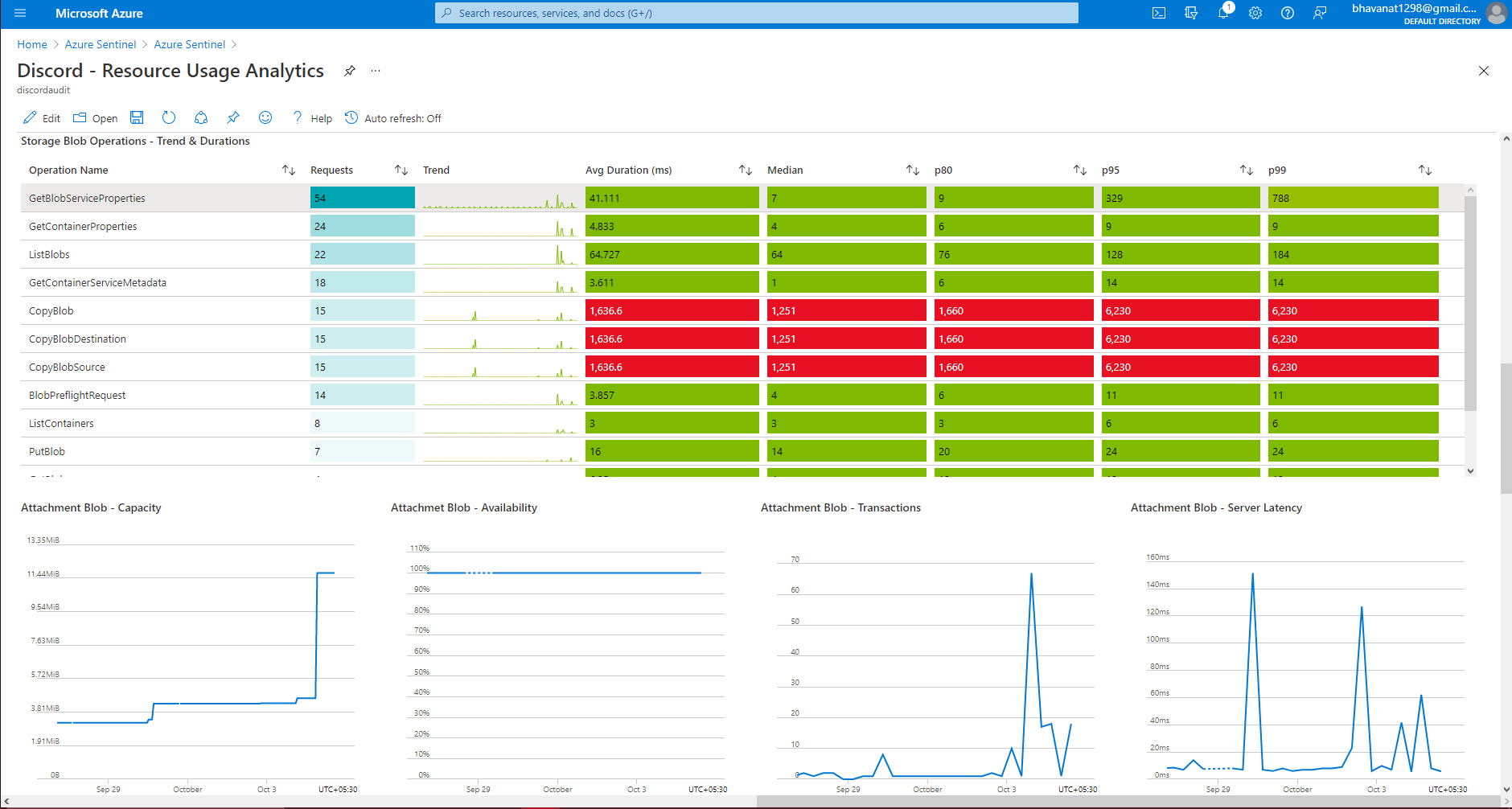Viewport: 1512px width, 809px height.
Task: Sort table by Requests column arrows
Action: pyautogui.click(x=401, y=170)
